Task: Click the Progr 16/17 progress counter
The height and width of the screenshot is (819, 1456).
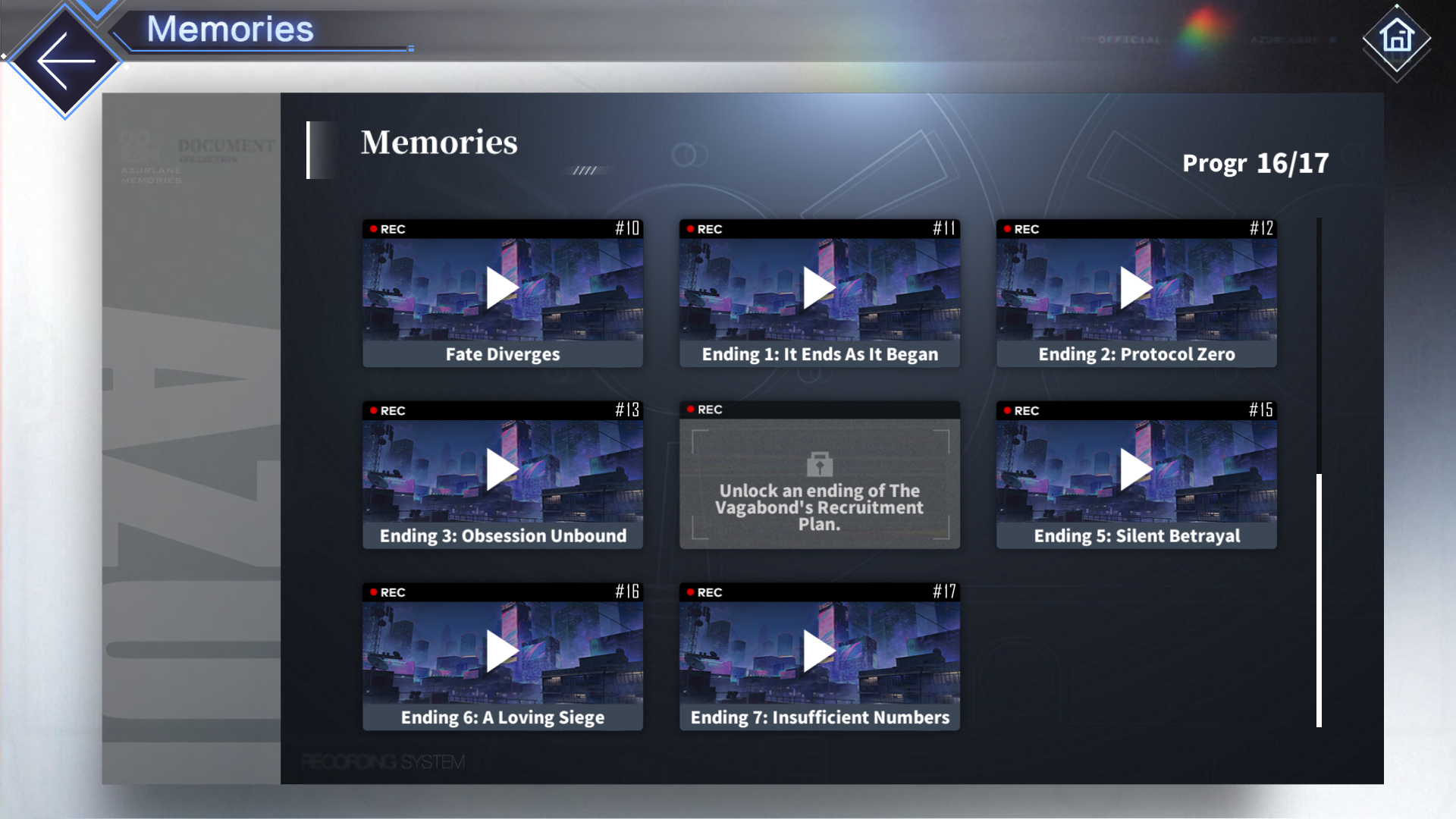Action: (1255, 163)
